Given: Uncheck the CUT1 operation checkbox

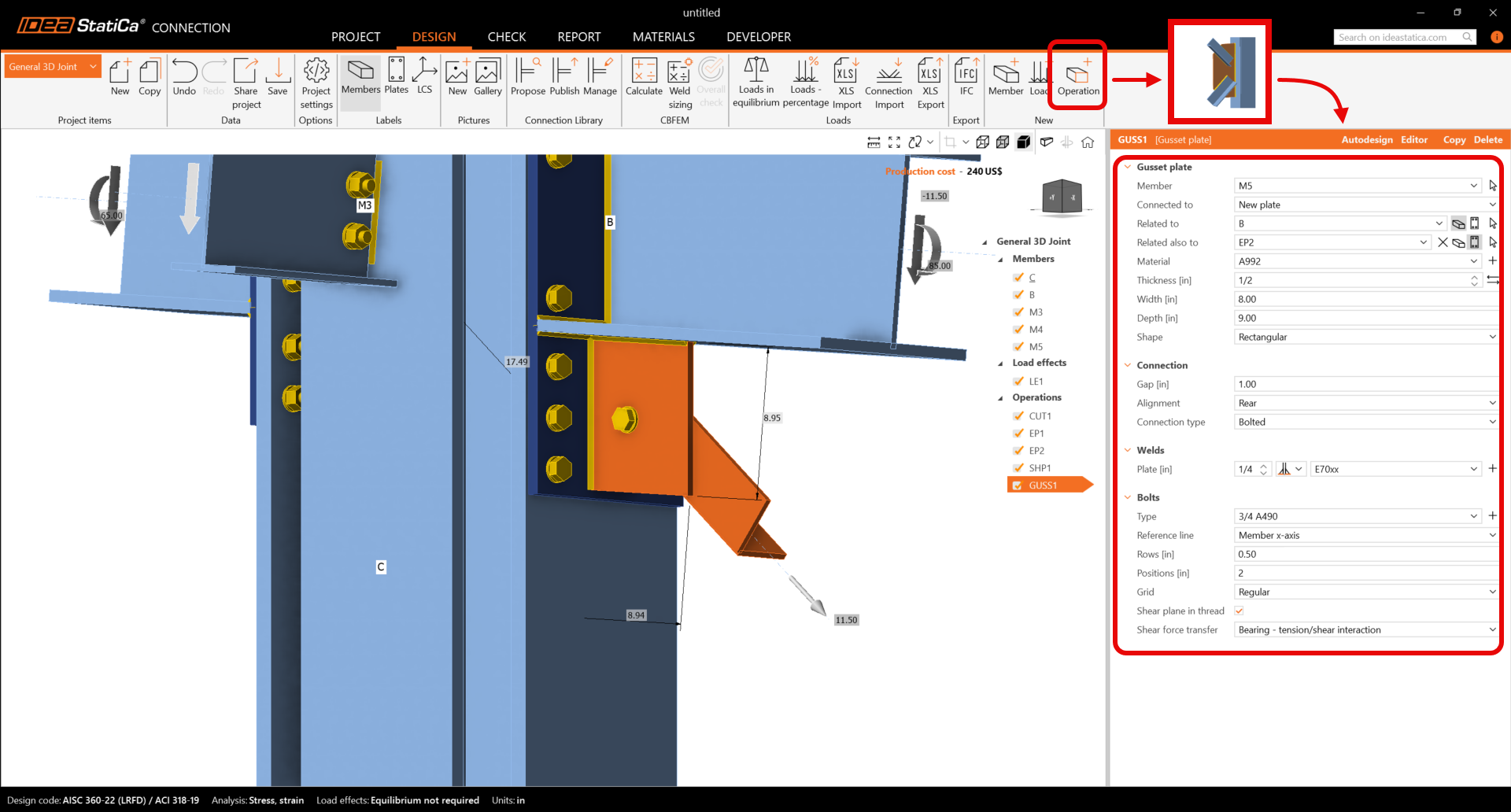Looking at the screenshot, I should coord(1018,416).
